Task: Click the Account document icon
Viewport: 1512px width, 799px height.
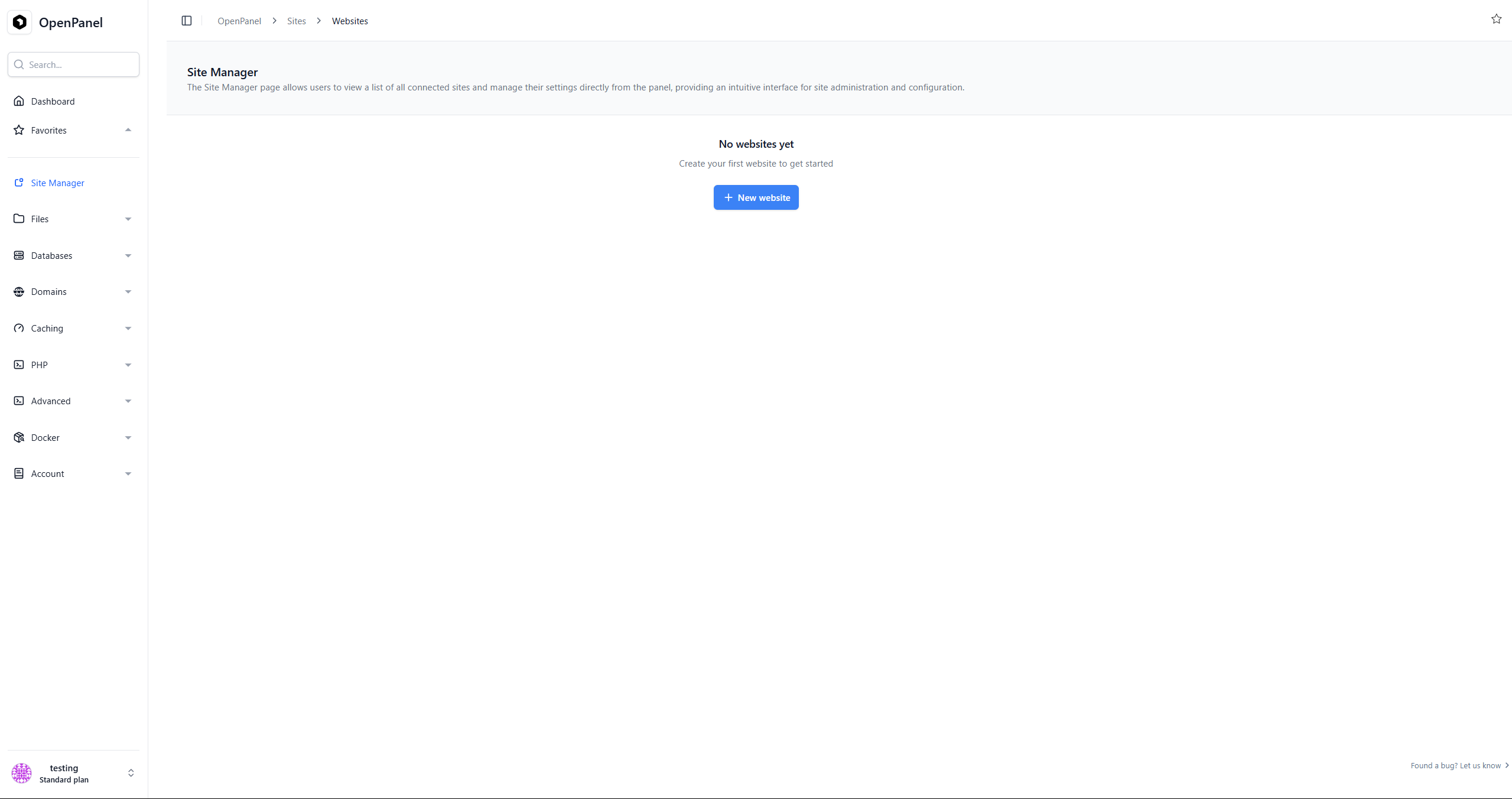Action: coord(19,473)
